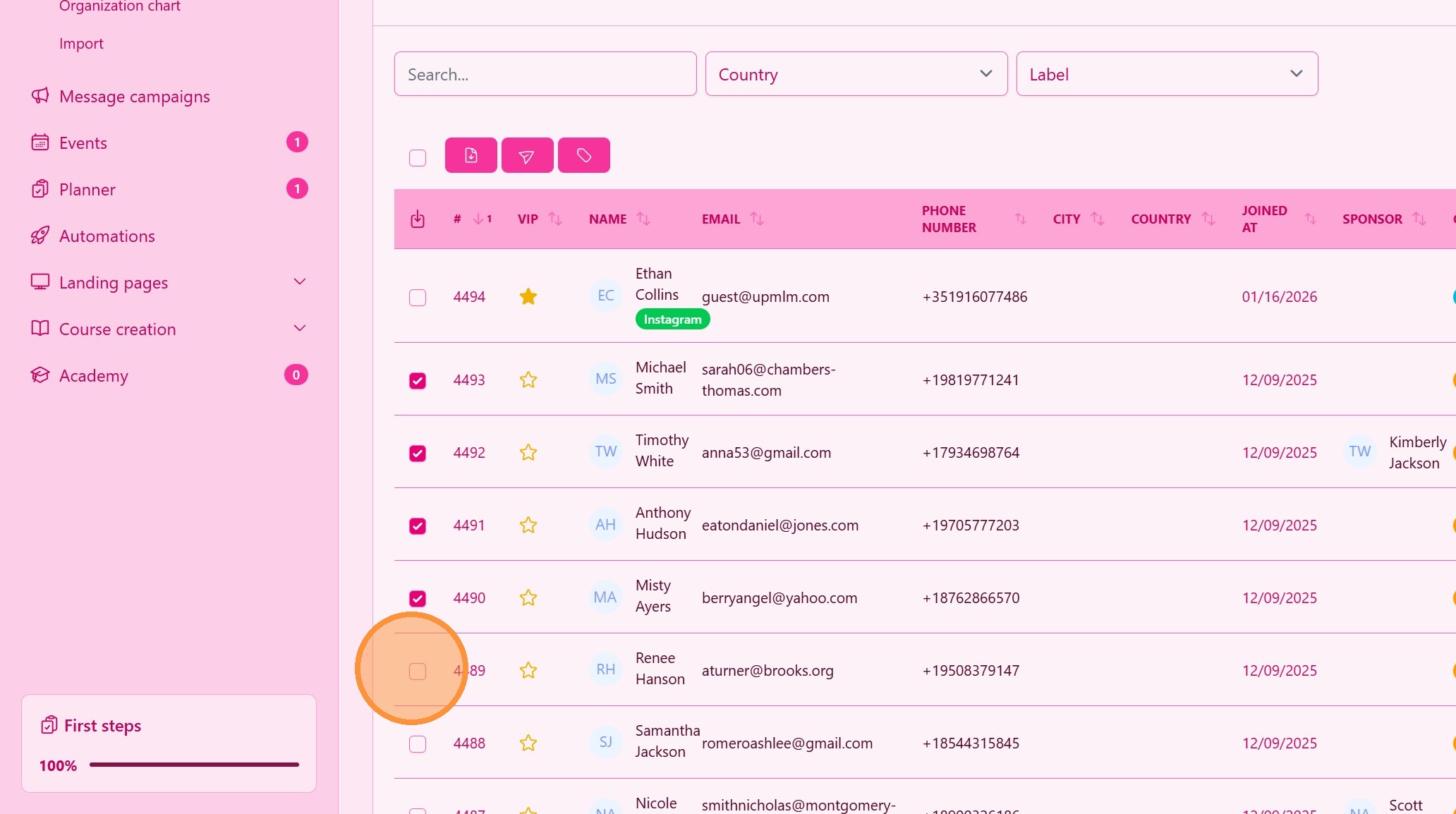Open the Country filter dropdown
1456x814 pixels.
point(856,74)
